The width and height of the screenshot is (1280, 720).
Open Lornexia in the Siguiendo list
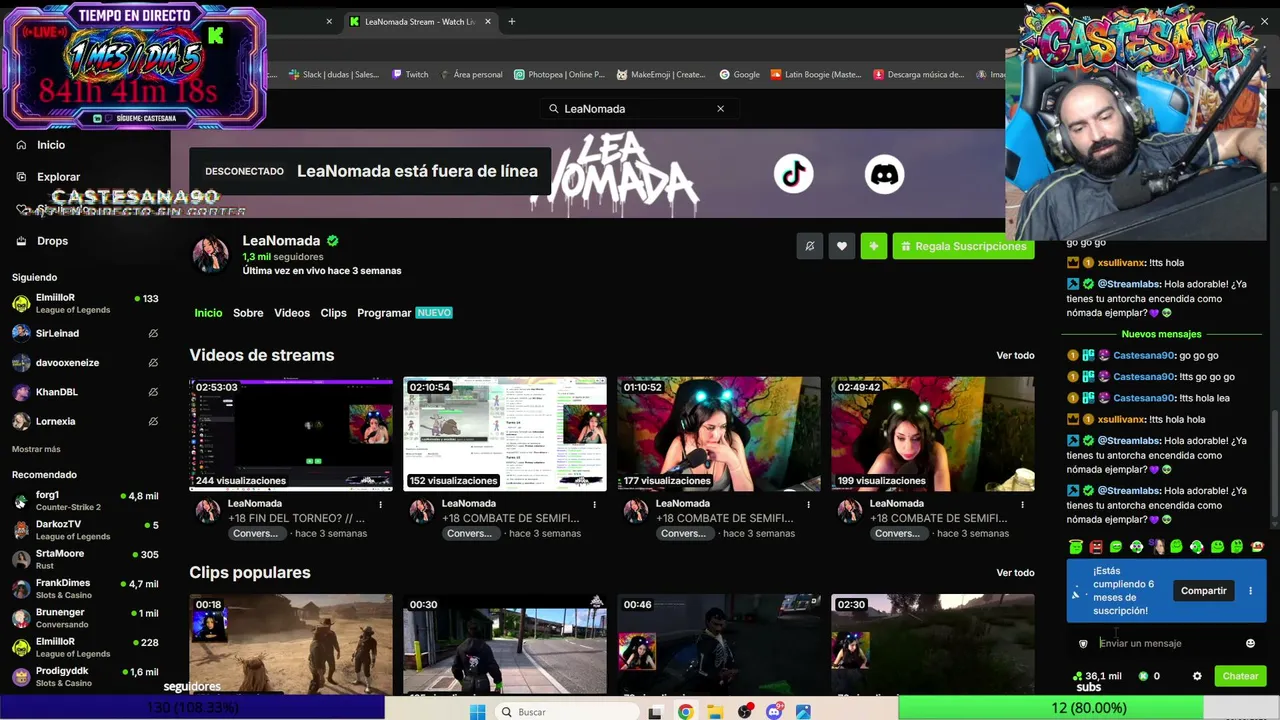[85, 422]
